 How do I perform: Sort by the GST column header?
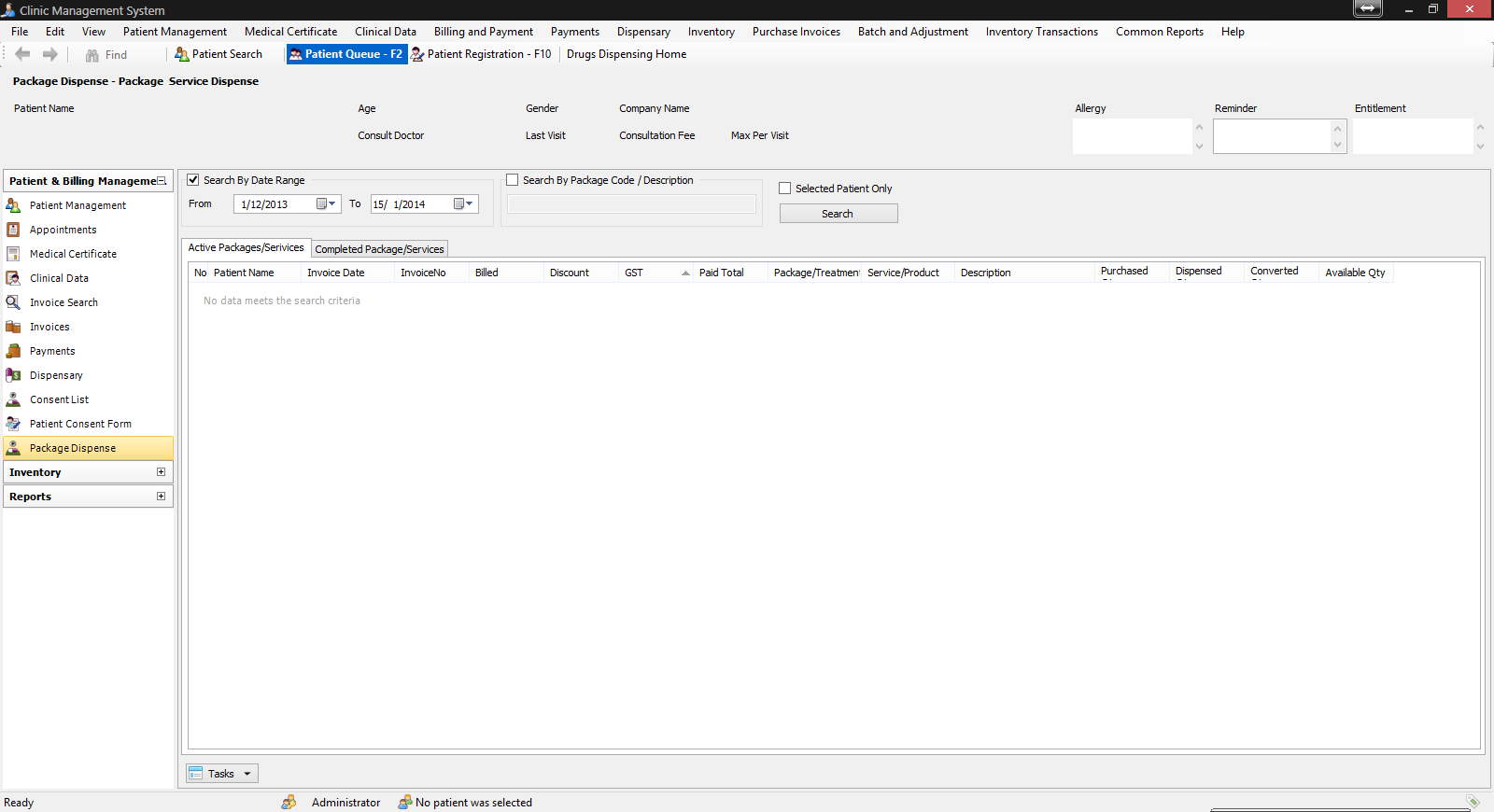(655, 273)
